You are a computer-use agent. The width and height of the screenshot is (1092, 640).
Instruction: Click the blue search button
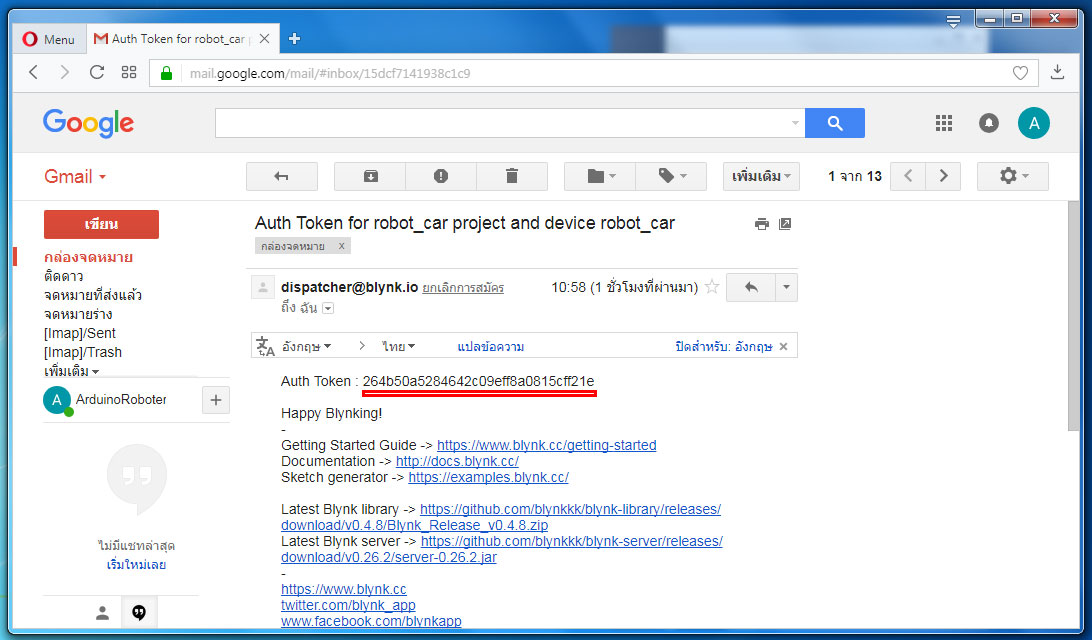click(x=835, y=123)
